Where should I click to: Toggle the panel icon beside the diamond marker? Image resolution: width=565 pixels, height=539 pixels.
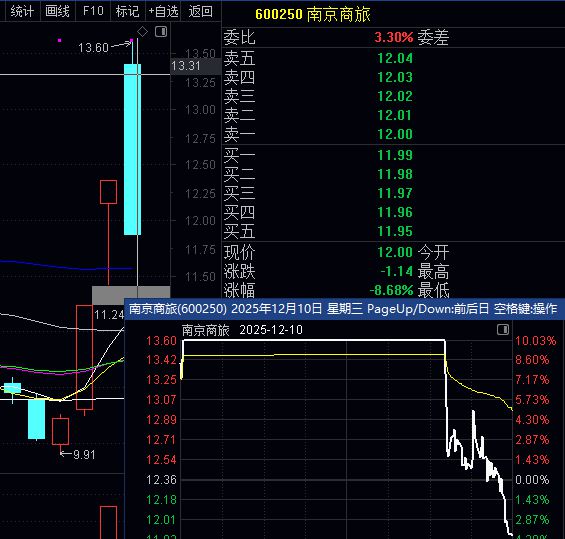tap(161, 32)
